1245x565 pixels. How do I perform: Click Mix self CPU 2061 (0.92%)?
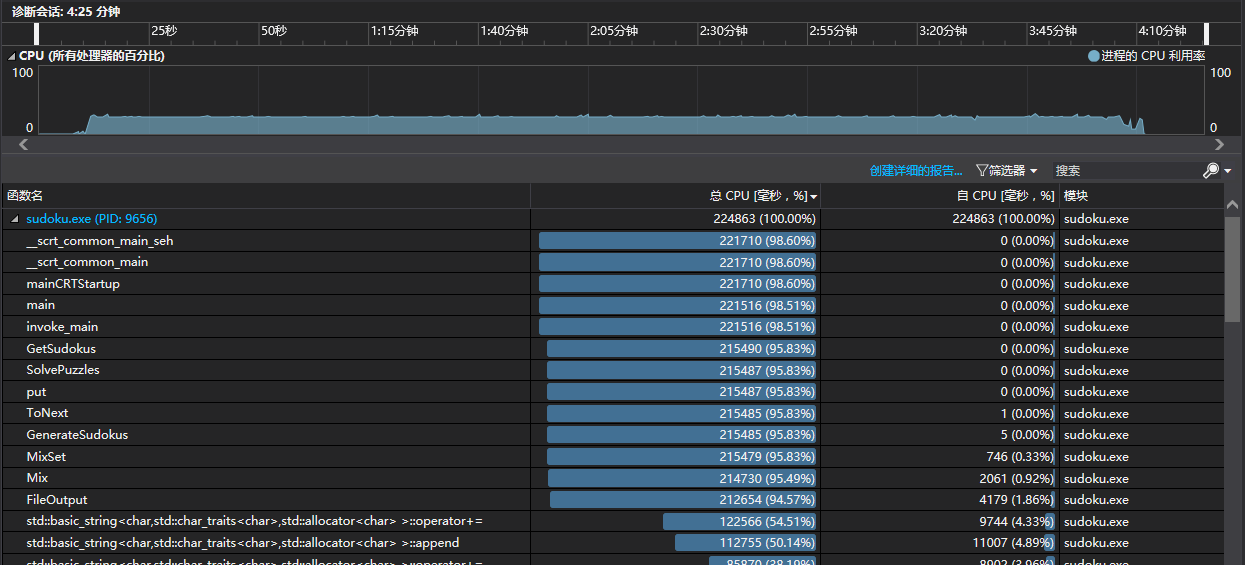[1017, 479]
